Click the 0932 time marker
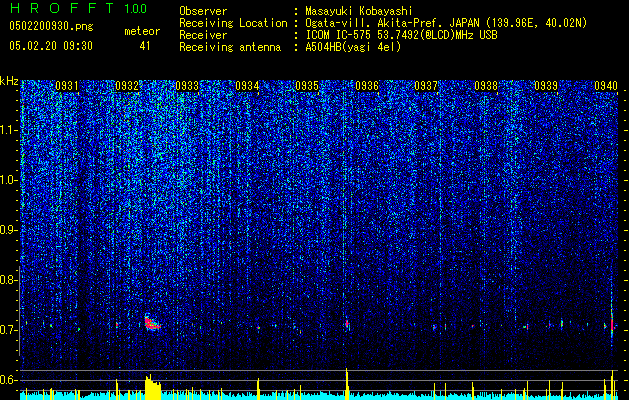The height and width of the screenshot is (400, 629). pyautogui.click(x=127, y=86)
